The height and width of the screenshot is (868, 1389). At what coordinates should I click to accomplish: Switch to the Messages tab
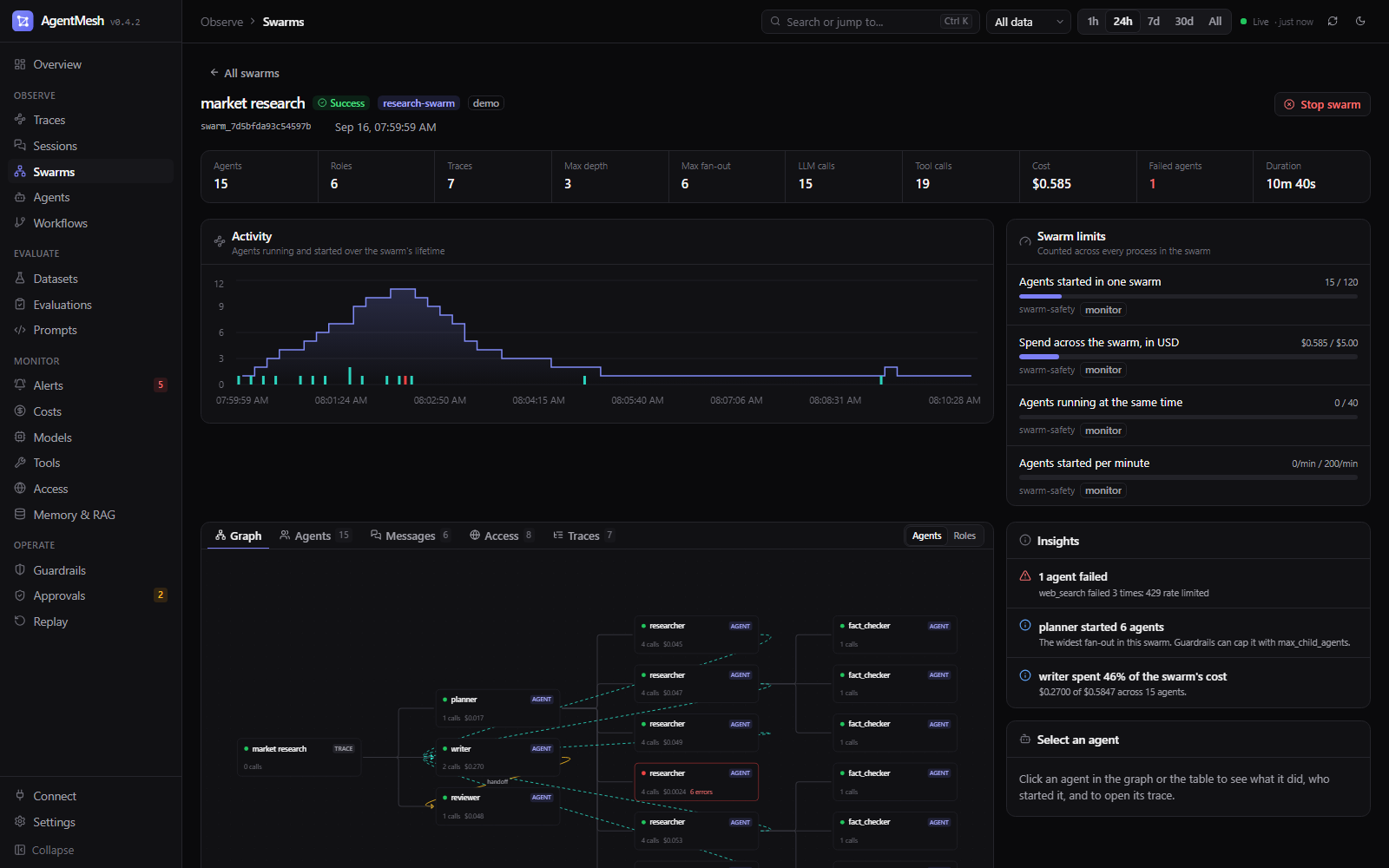pos(410,536)
